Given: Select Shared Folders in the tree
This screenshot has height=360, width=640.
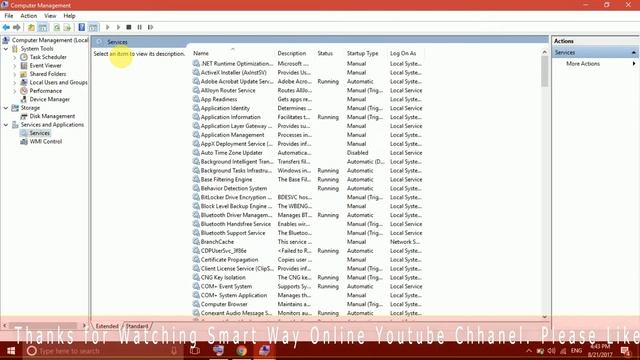Looking at the screenshot, I should tap(48, 74).
